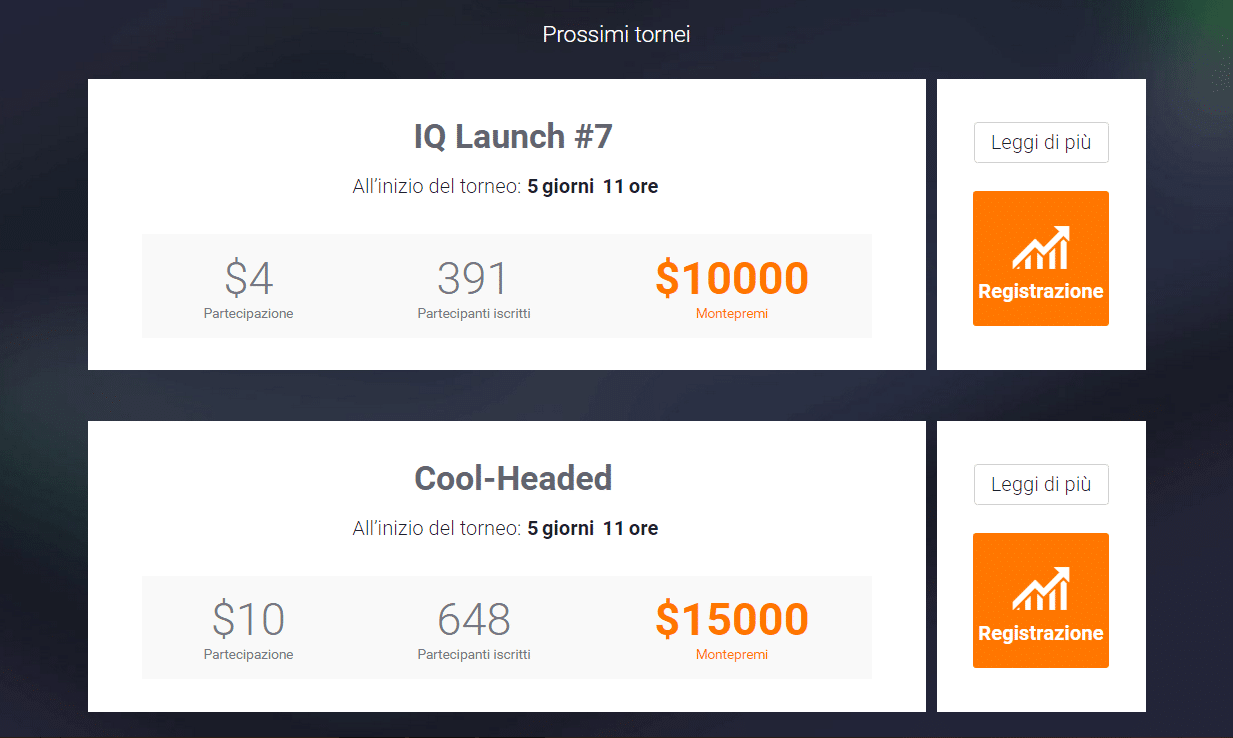Click the Montepremi label under $10000
Screen dimensions: 1233x738
(x=732, y=314)
